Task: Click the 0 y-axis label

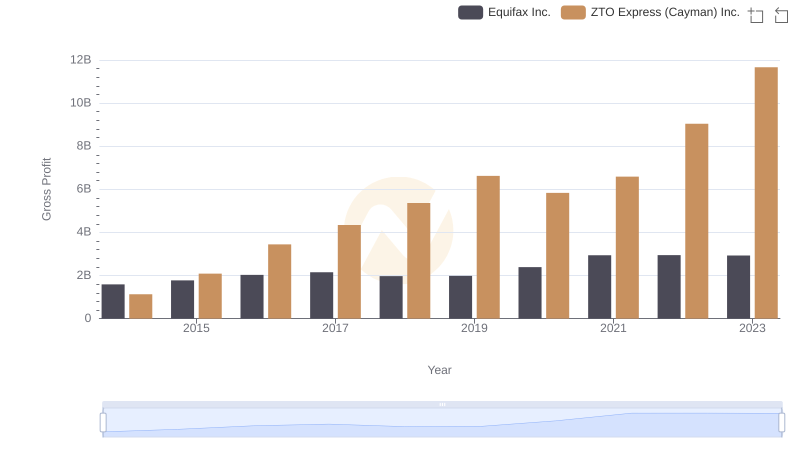Action: click(x=88, y=318)
